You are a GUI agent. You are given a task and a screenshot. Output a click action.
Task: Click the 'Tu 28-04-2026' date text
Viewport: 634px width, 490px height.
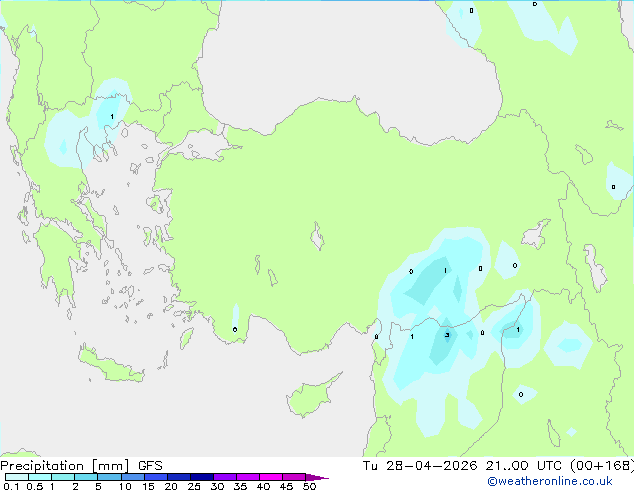[x=420, y=466]
